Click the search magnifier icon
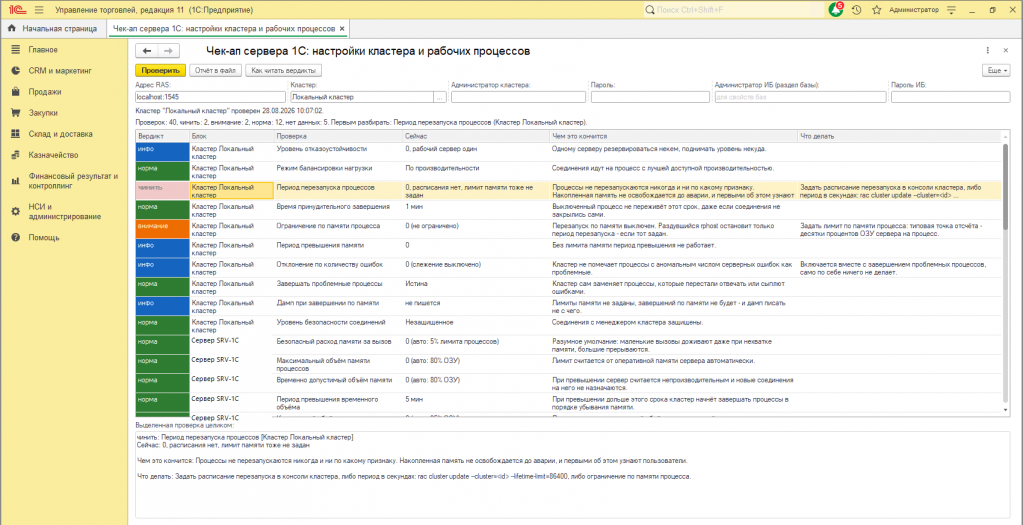This screenshot has width=1023, height=525. (650, 10)
